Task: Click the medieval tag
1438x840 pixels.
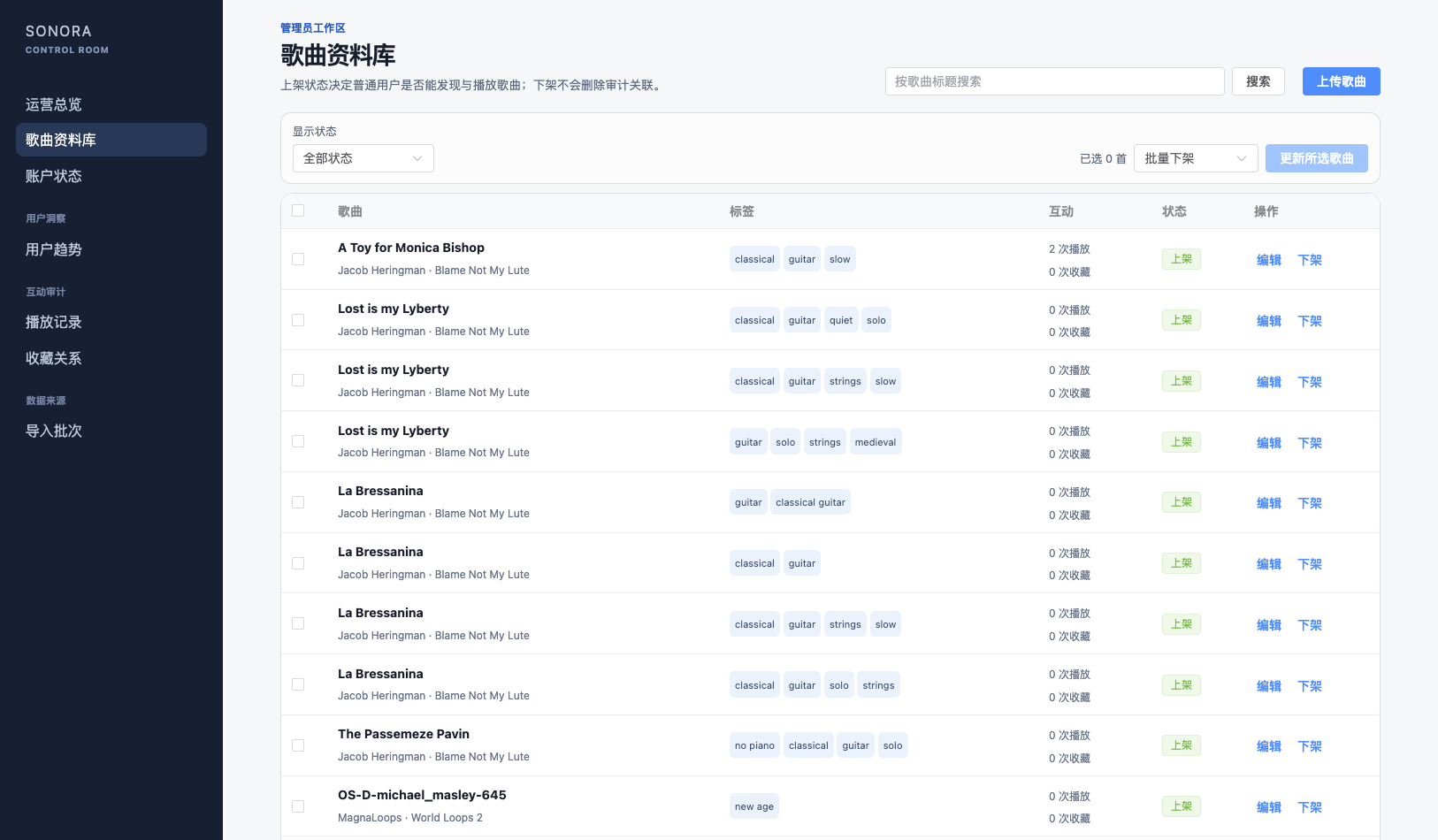Action: (876, 442)
